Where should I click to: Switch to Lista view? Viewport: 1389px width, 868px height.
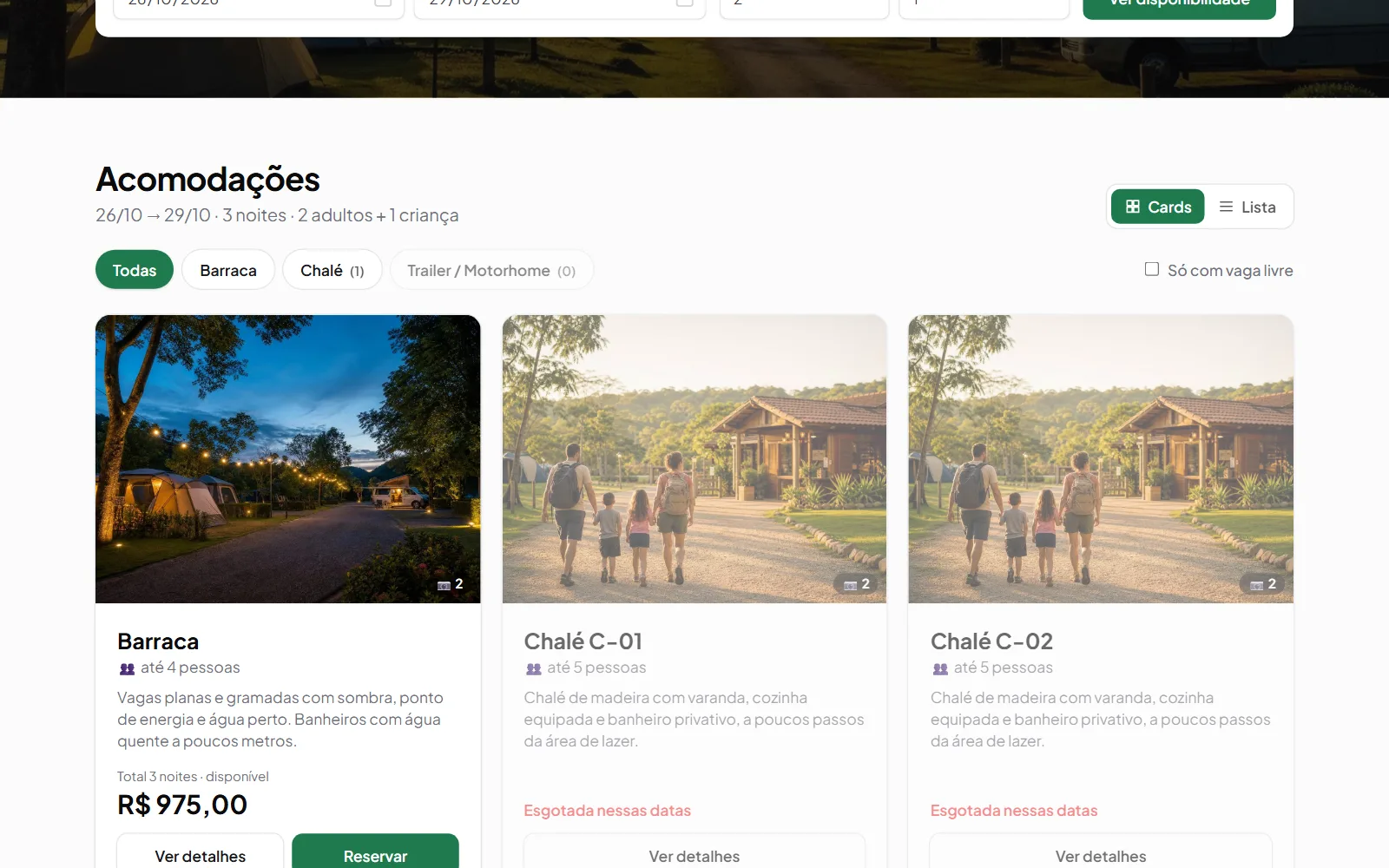(x=1247, y=207)
